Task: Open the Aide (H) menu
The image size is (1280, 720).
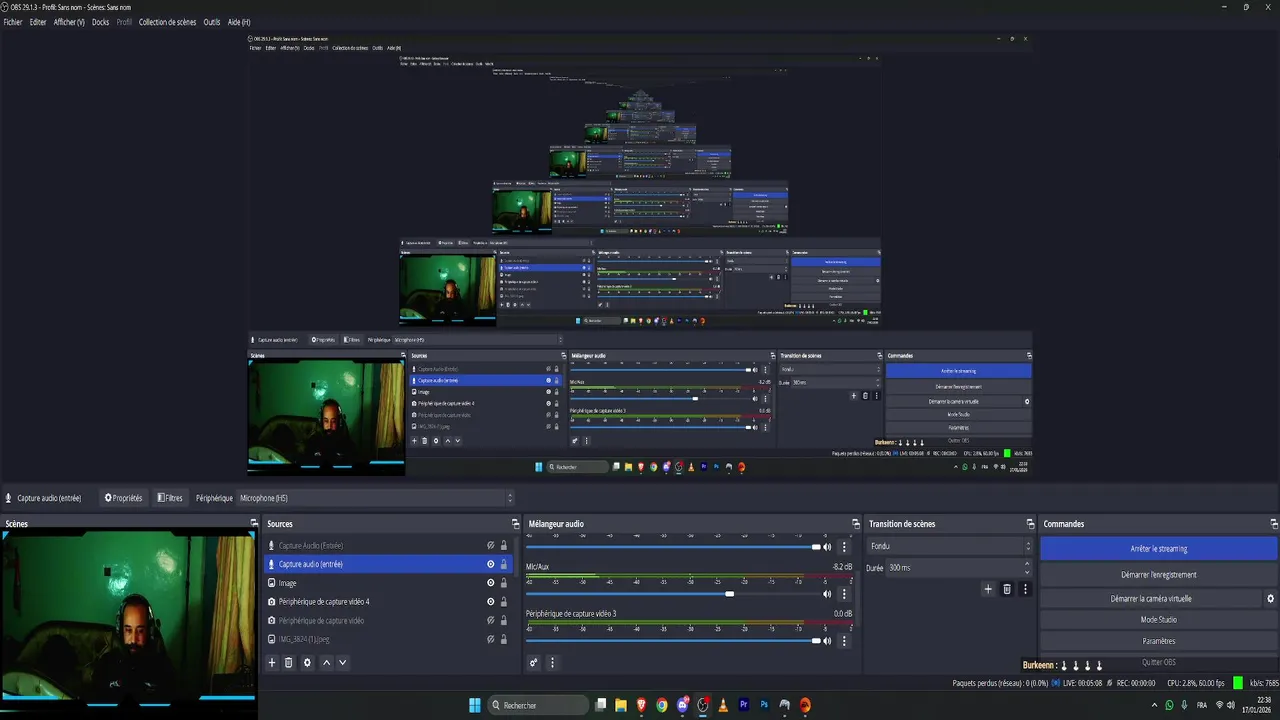Action: (239, 22)
